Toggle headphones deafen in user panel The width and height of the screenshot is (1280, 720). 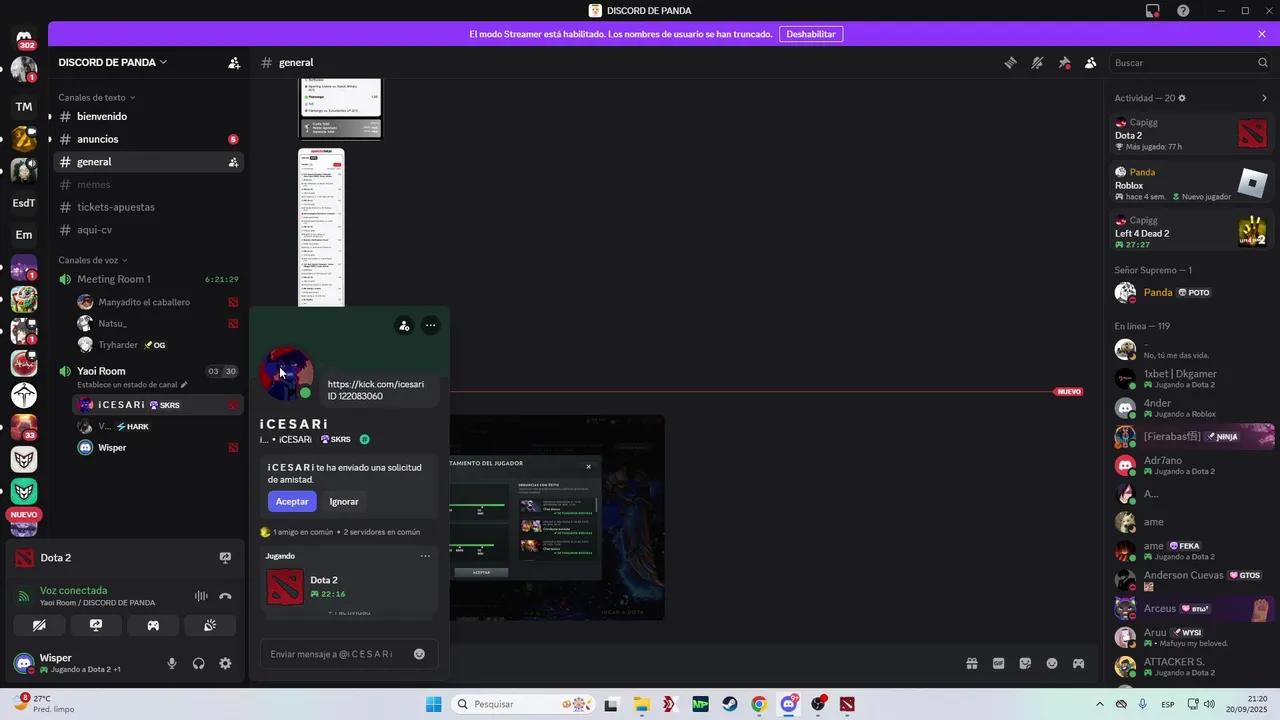[x=199, y=663]
